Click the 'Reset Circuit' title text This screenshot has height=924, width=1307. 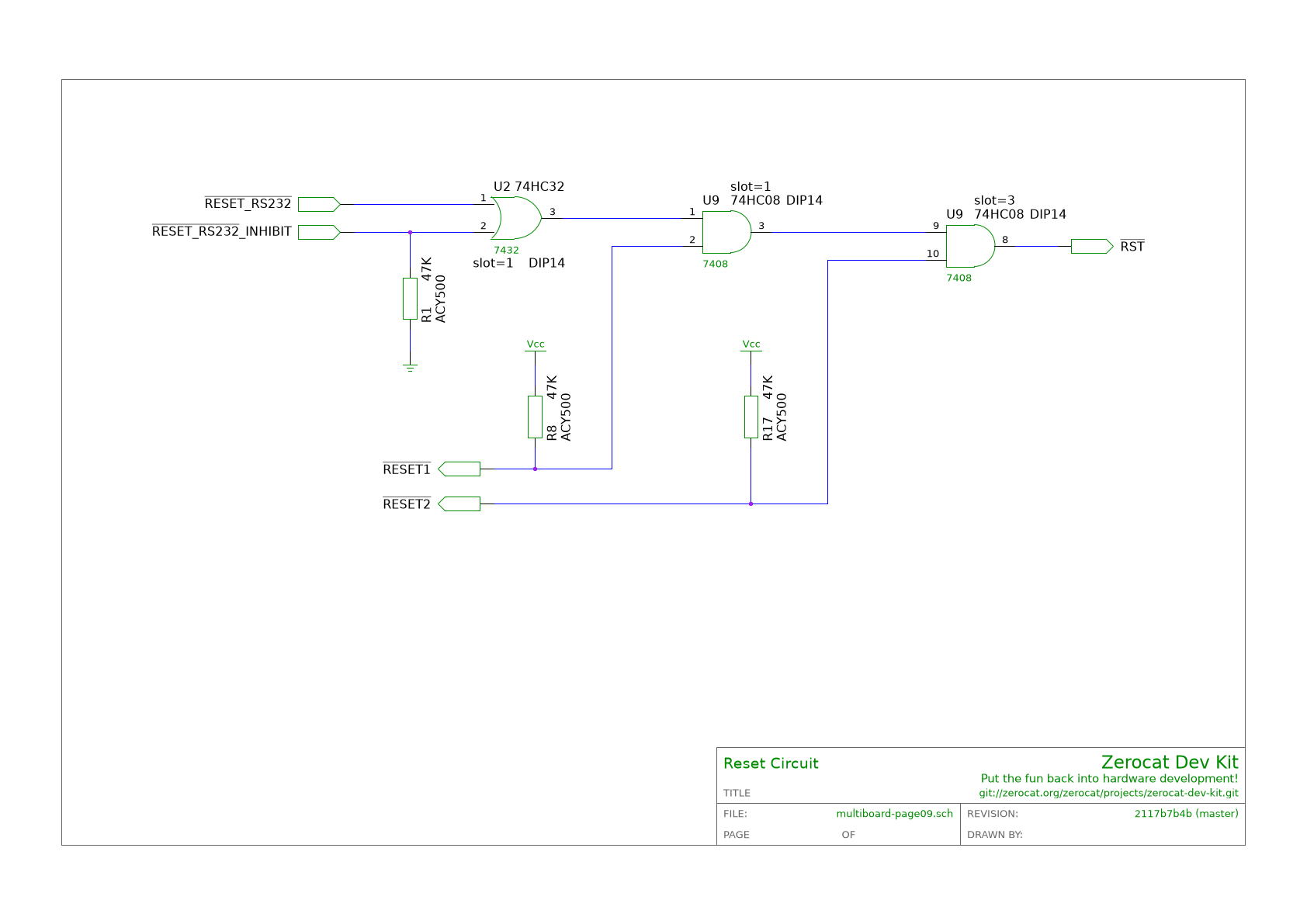pyautogui.click(x=771, y=763)
